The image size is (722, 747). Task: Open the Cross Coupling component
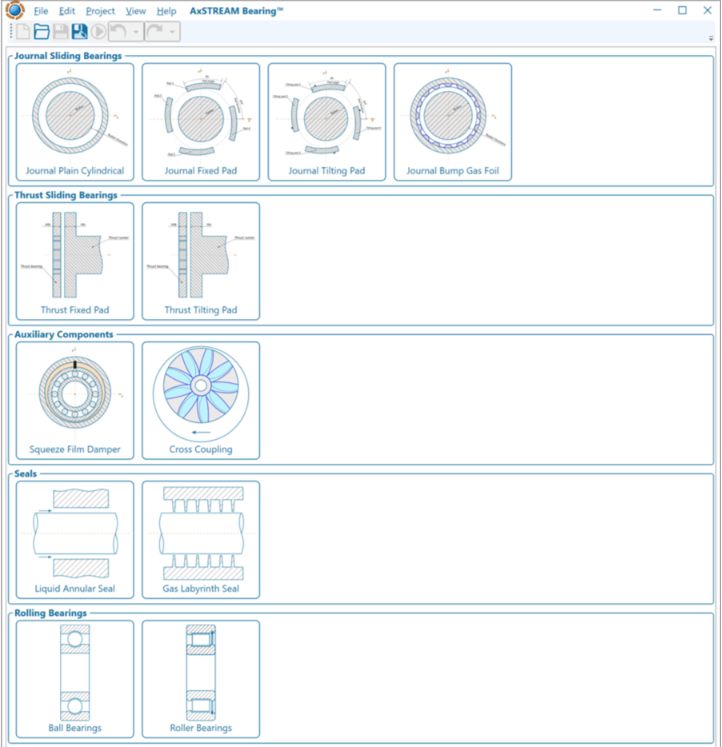[x=201, y=401]
